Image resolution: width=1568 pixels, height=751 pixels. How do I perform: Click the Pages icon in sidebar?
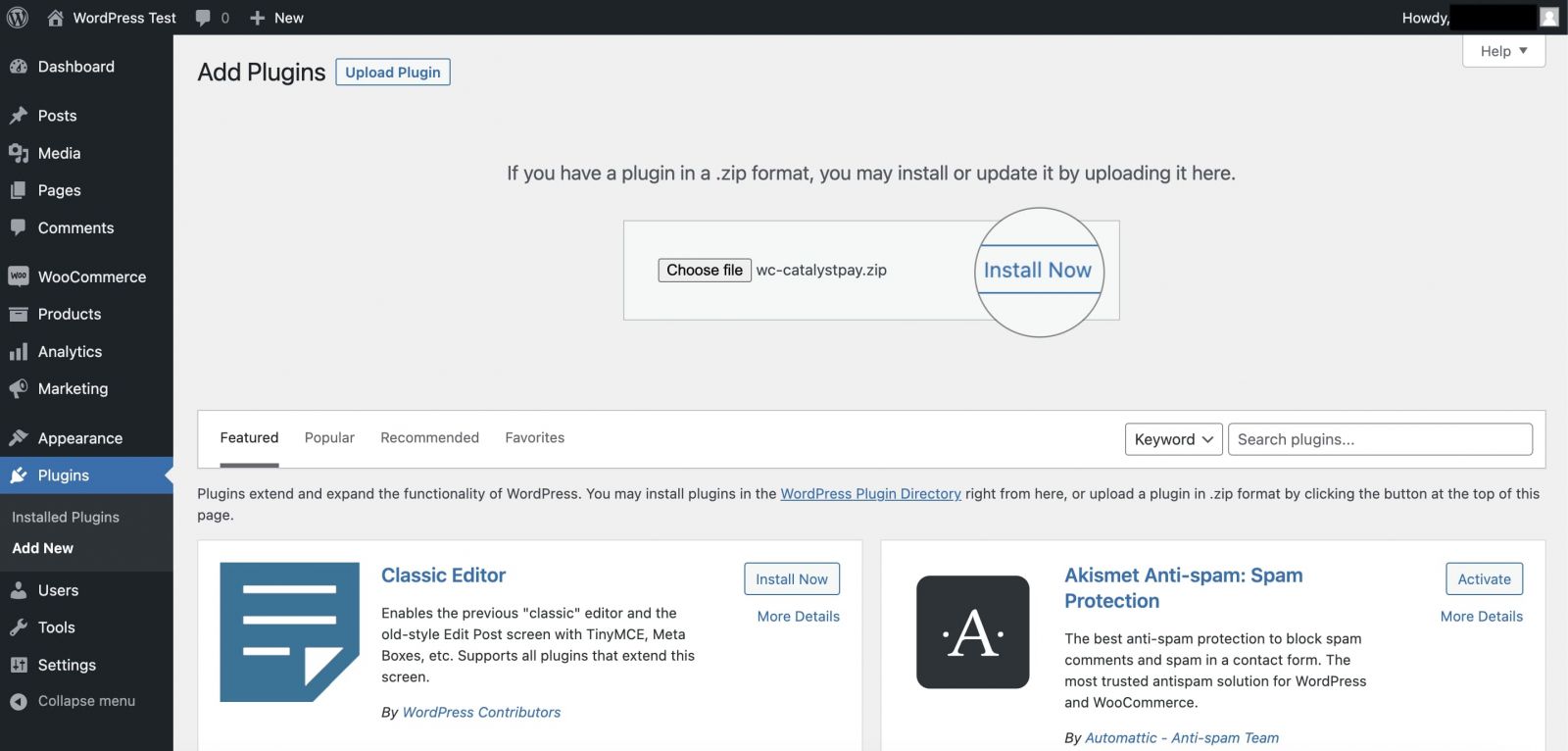18,190
